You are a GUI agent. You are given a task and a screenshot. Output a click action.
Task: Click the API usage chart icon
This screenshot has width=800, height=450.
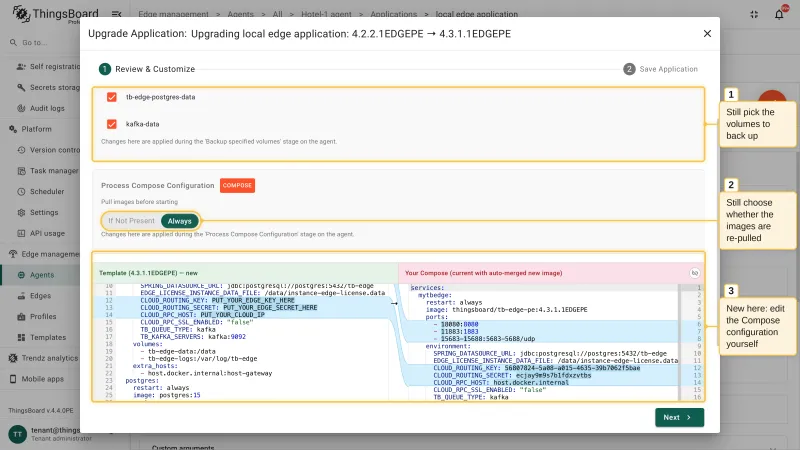tap(21, 233)
